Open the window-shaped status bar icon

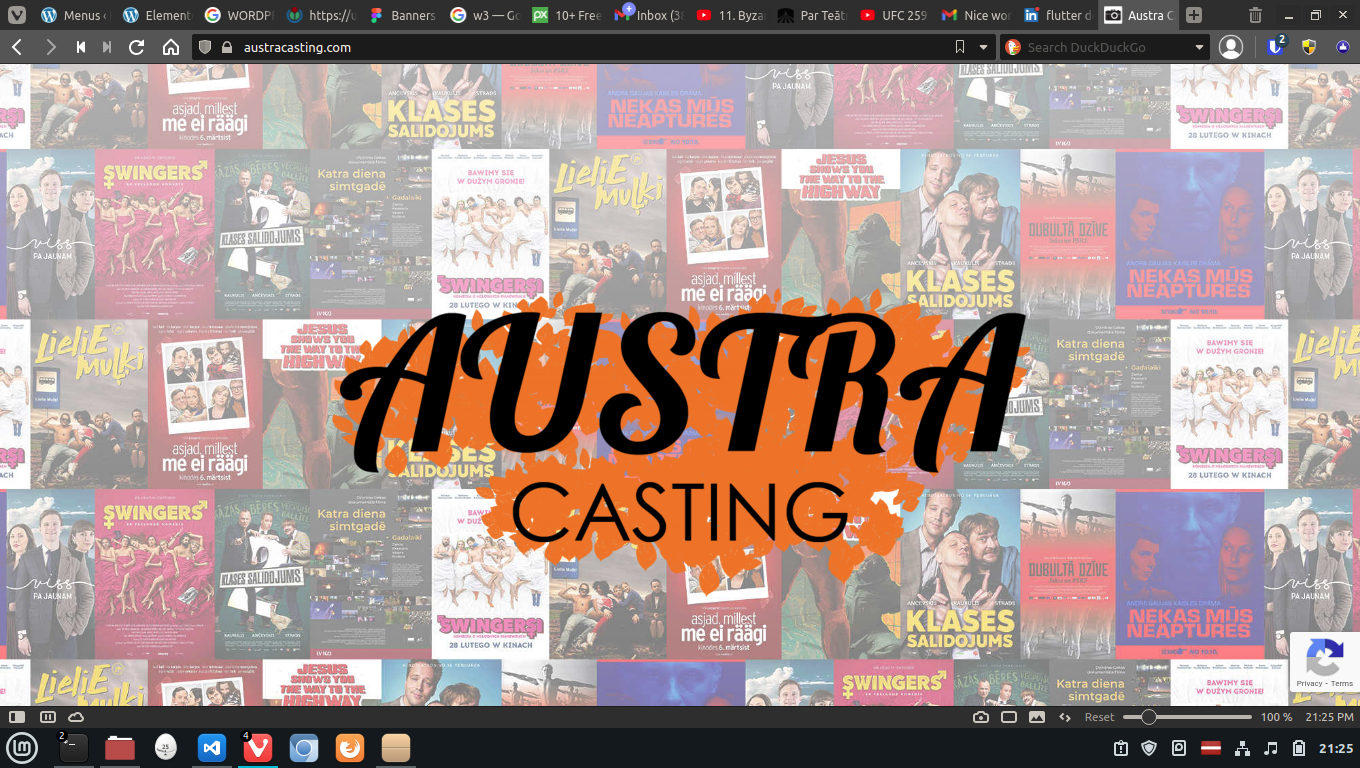[x=1009, y=717]
